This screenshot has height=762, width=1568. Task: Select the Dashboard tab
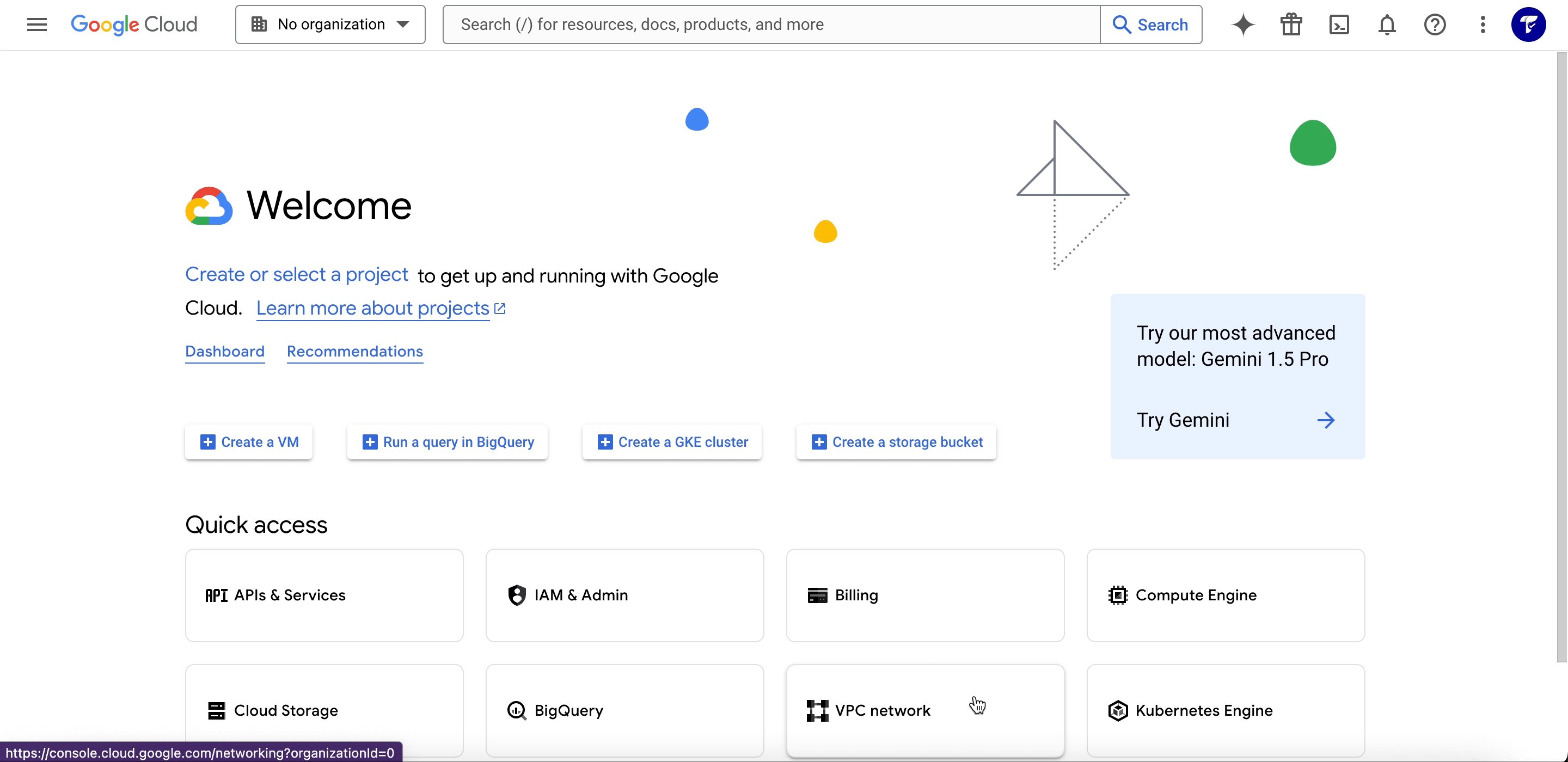(225, 351)
